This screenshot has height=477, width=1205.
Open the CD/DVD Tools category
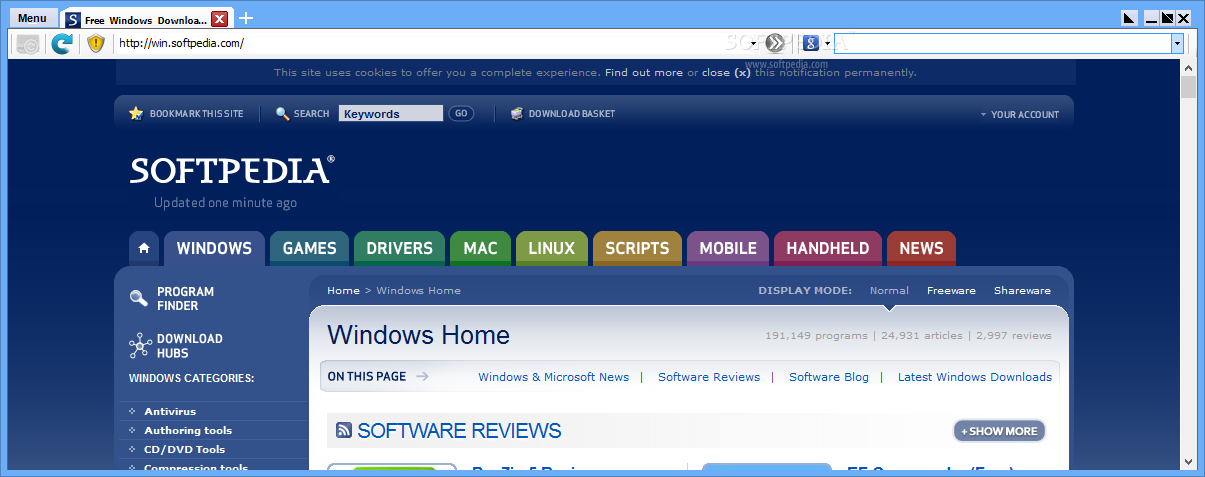[x=185, y=449]
